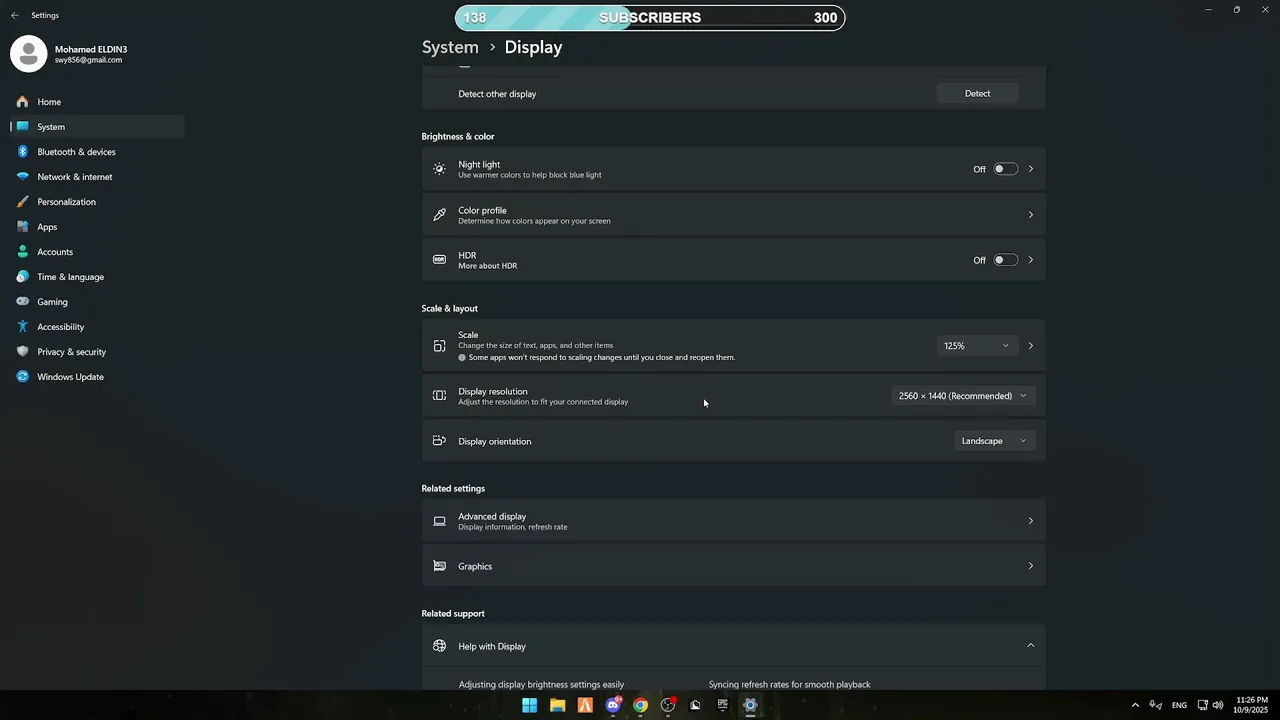1280x720 pixels.
Task: Click the Gaming controller icon
Action: click(x=22, y=302)
